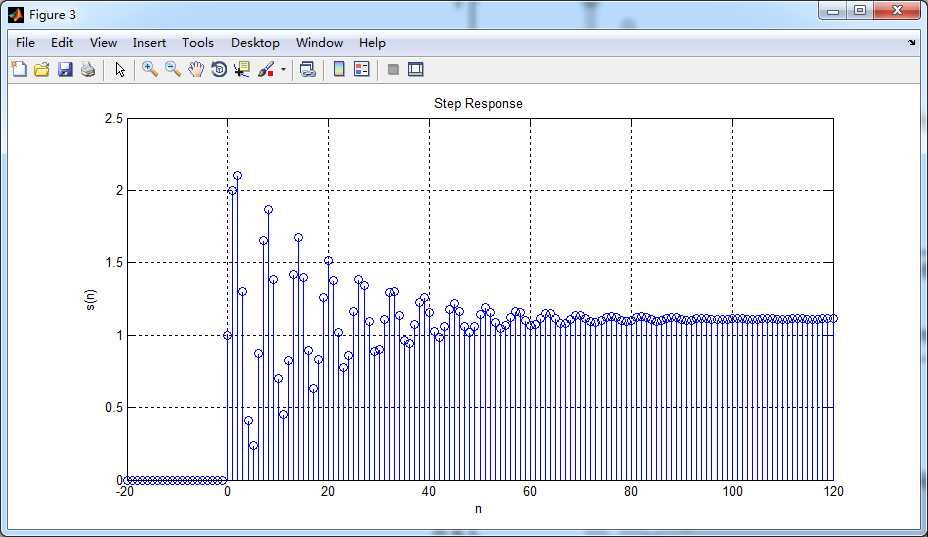Viewport: 928px width, 537px height.
Task: Close the Figure 3 window
Action: pos(897,11)
